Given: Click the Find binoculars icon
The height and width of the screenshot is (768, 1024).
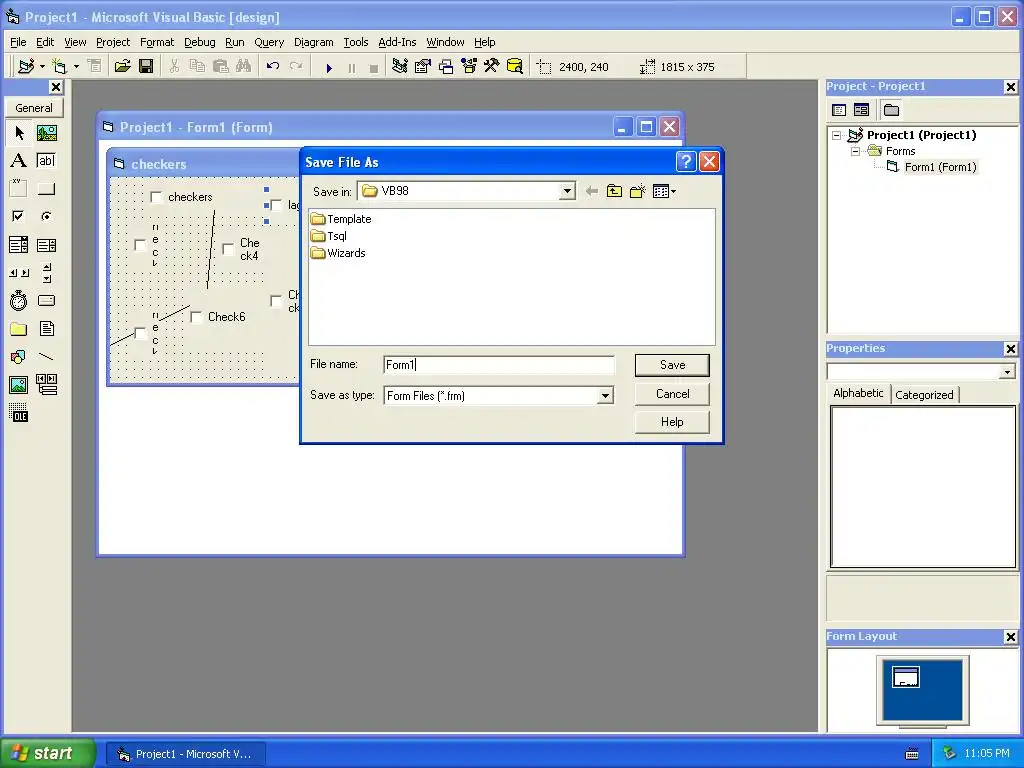Looking at the screenshot, I should (243, 66).
